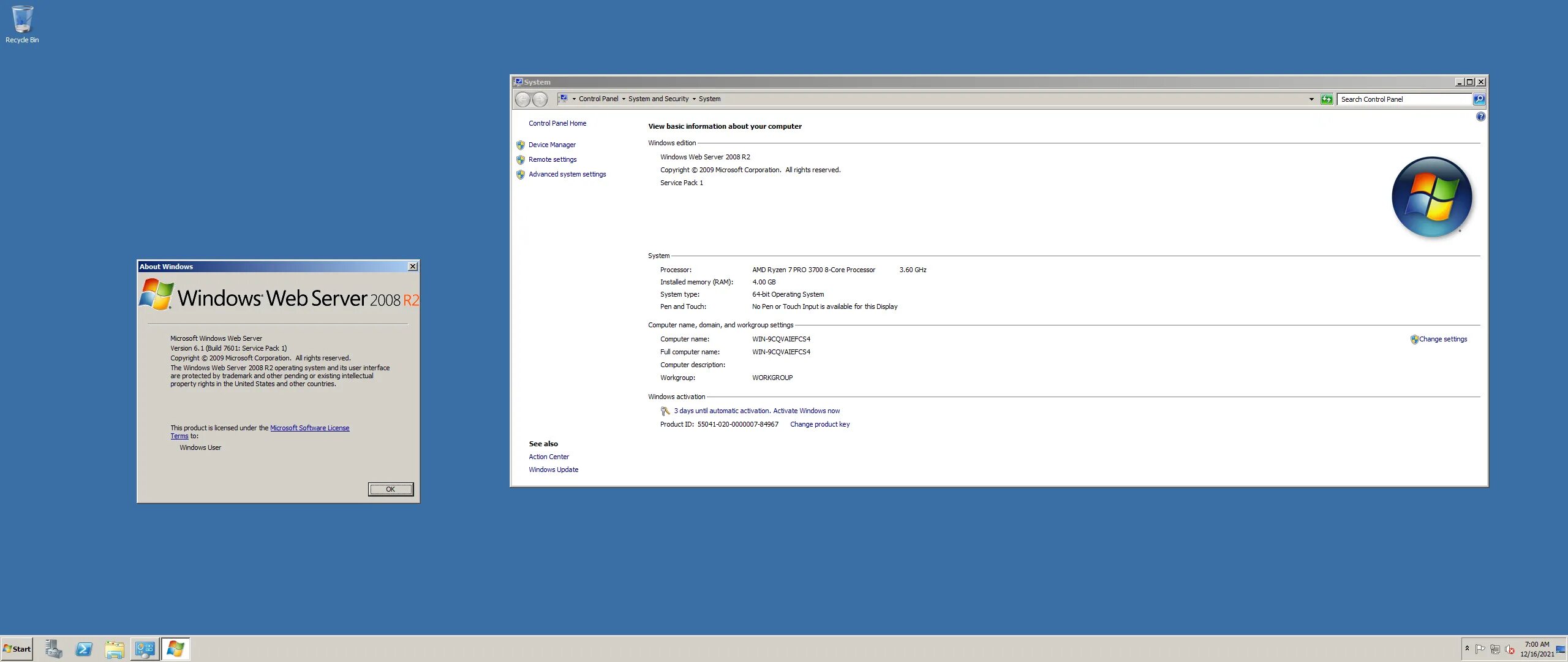
Task: Expand the Control Panel breadcrumb arrow
Action: [x=624, y=99]
